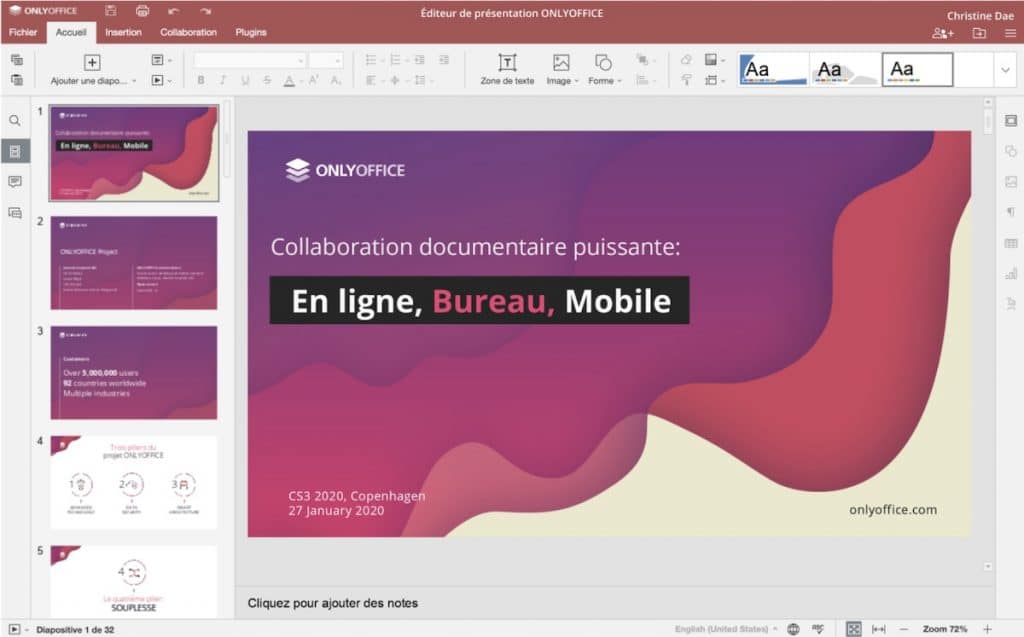
Task: Open the search sidebar icon
Action: click(15, 121)
